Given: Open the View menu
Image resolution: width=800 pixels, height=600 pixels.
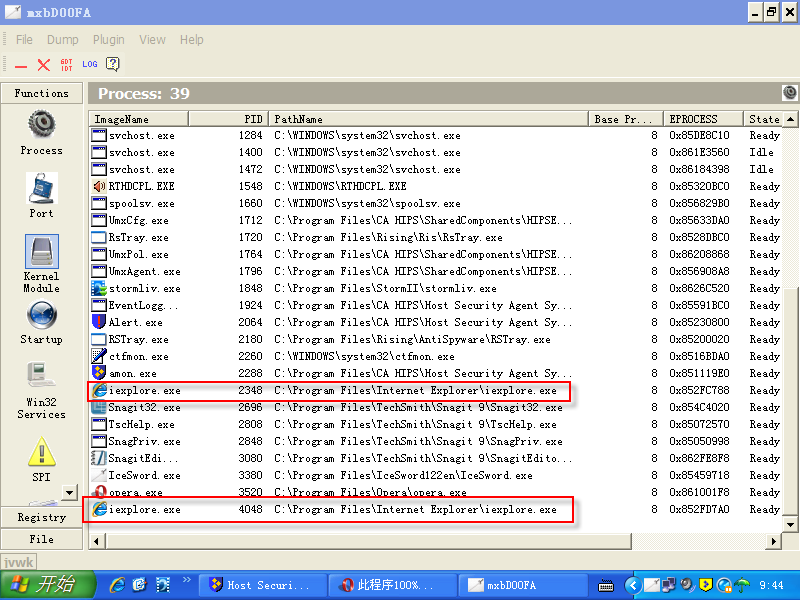Looking at the screenshot, I should pyautogui.click(x=152, y=40).
